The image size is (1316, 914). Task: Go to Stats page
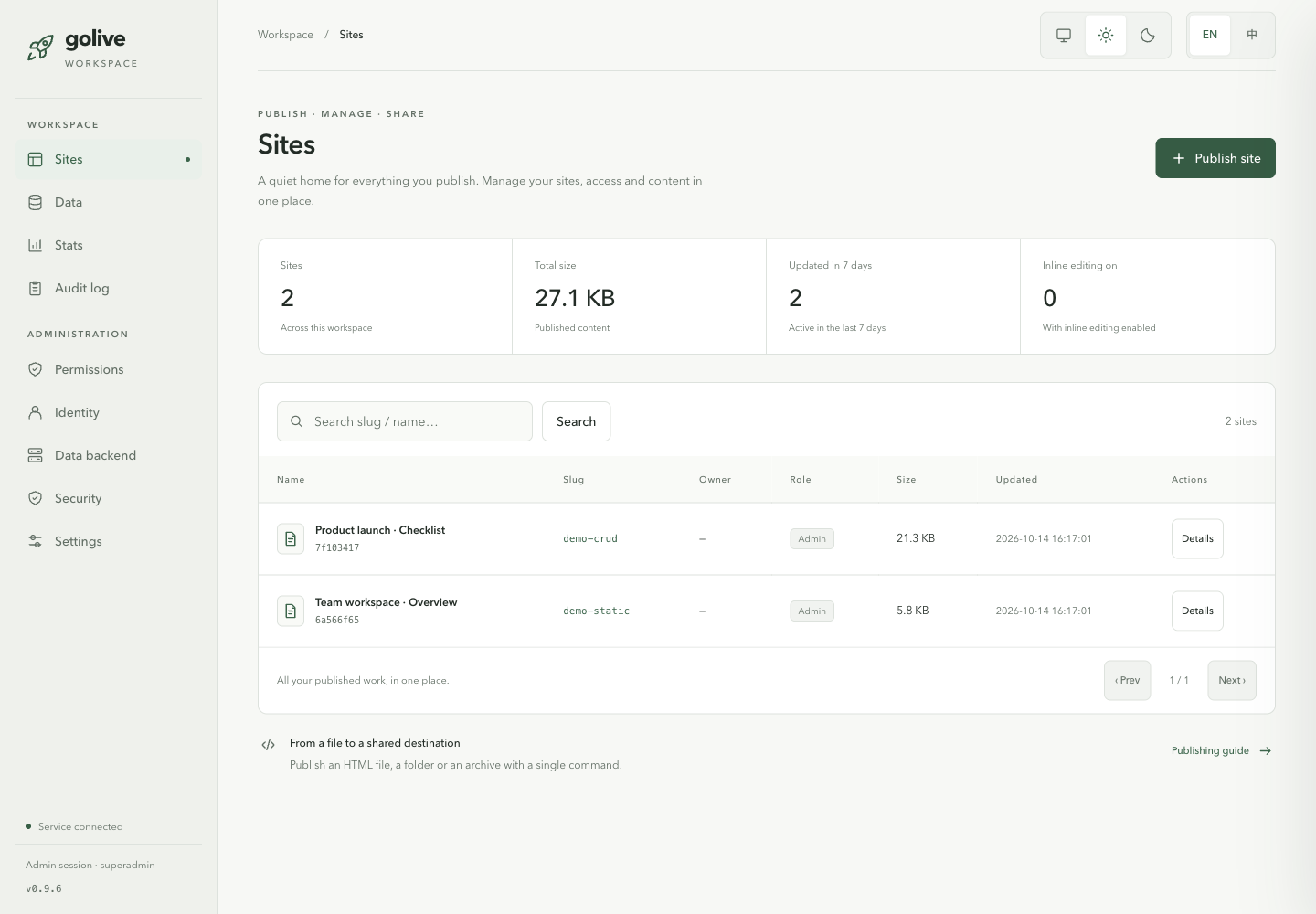pyautogui.click(x=108, y=245)
